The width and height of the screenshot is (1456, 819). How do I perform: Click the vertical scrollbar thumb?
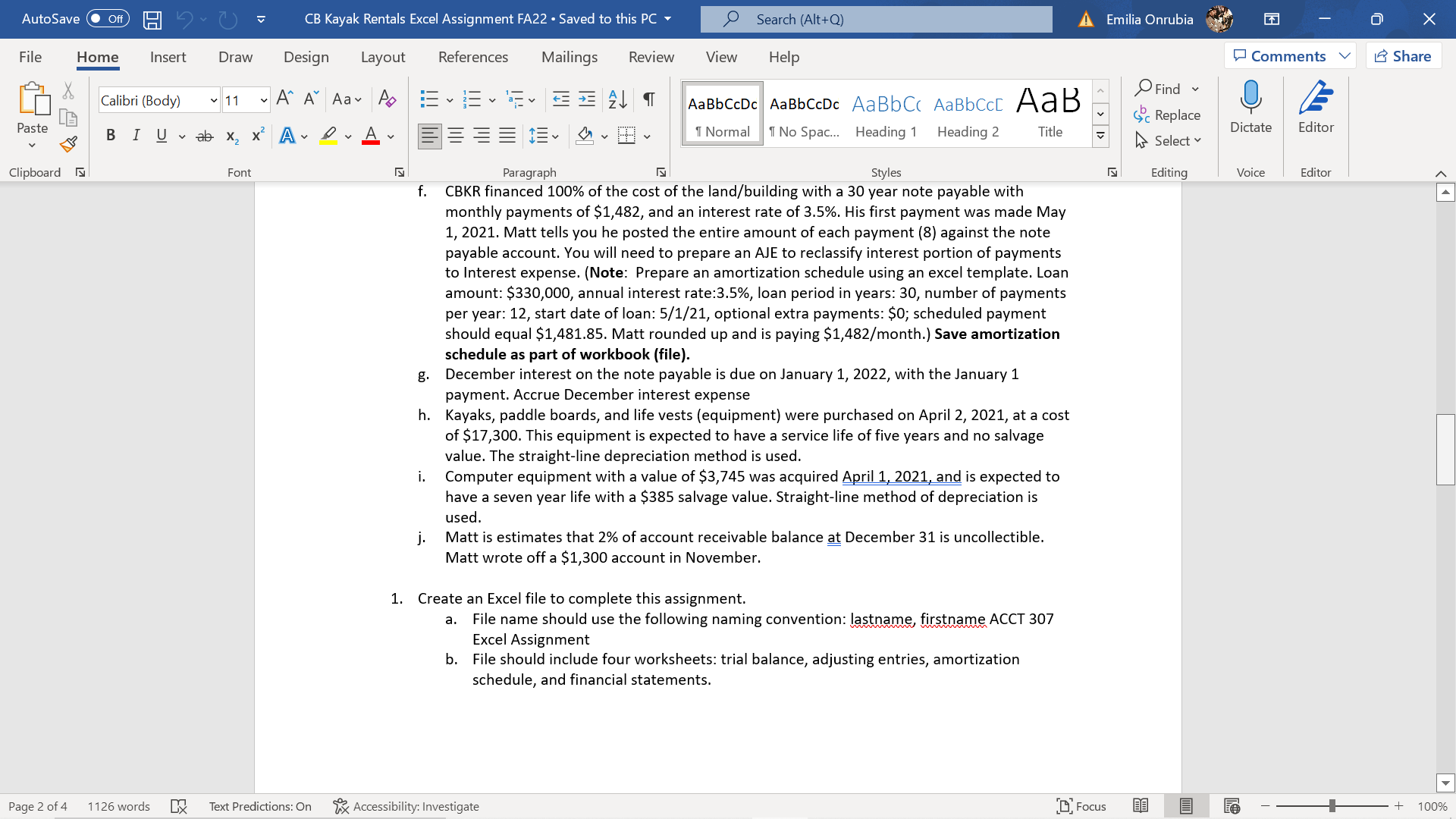(x=1445, y=449)
